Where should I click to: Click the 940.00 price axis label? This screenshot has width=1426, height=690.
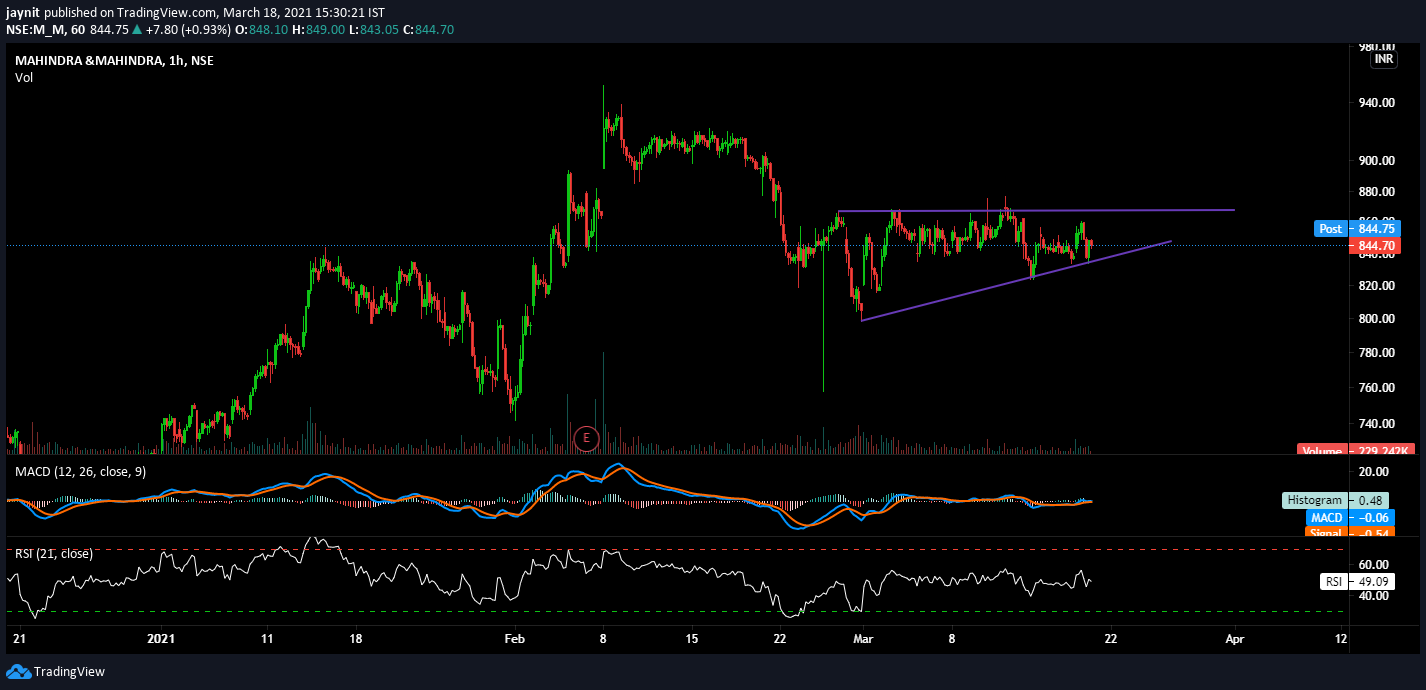point(1377,102)
